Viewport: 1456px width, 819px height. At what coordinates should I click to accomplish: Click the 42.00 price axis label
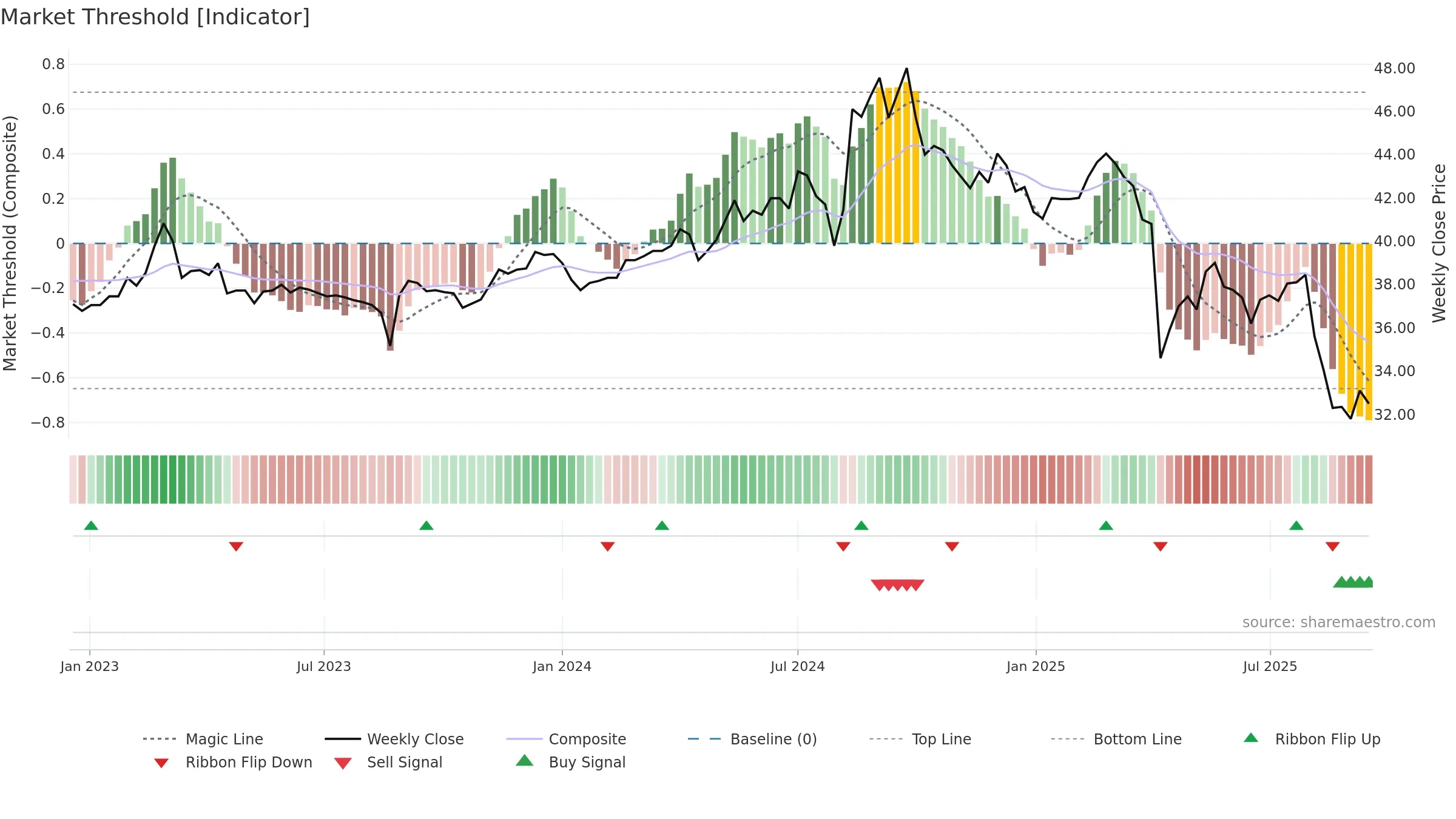1395,198
